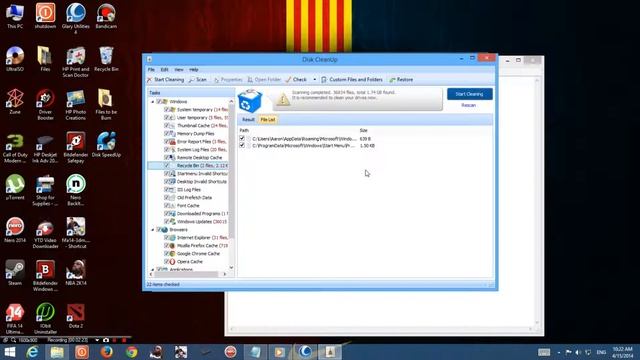Uncheck the C:\Users\Aaron file checkbox
The height and width of the screenshot is (360, 640).
coord(242,138)
